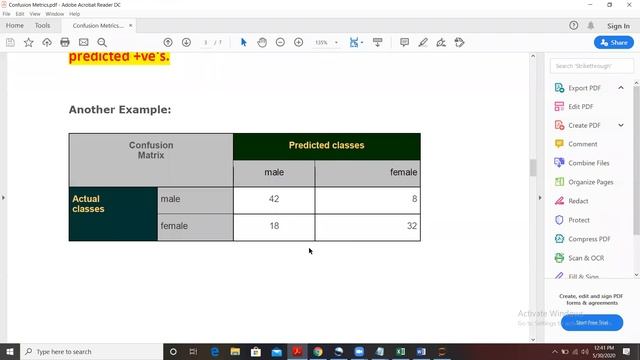
Task: Open Excel from the taskbar
Action: point(400,351)
